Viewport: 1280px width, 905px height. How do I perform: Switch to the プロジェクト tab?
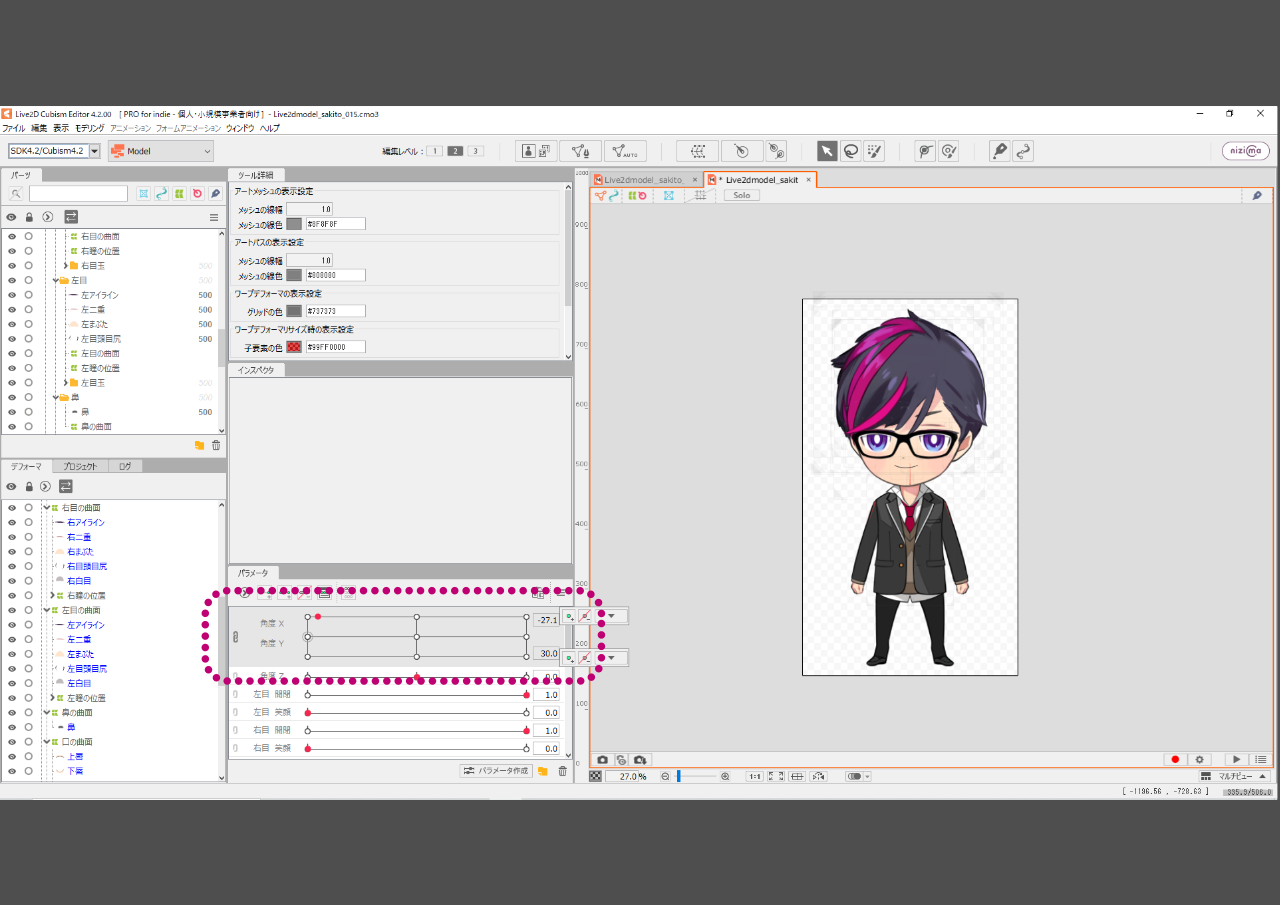click(79, 466)
